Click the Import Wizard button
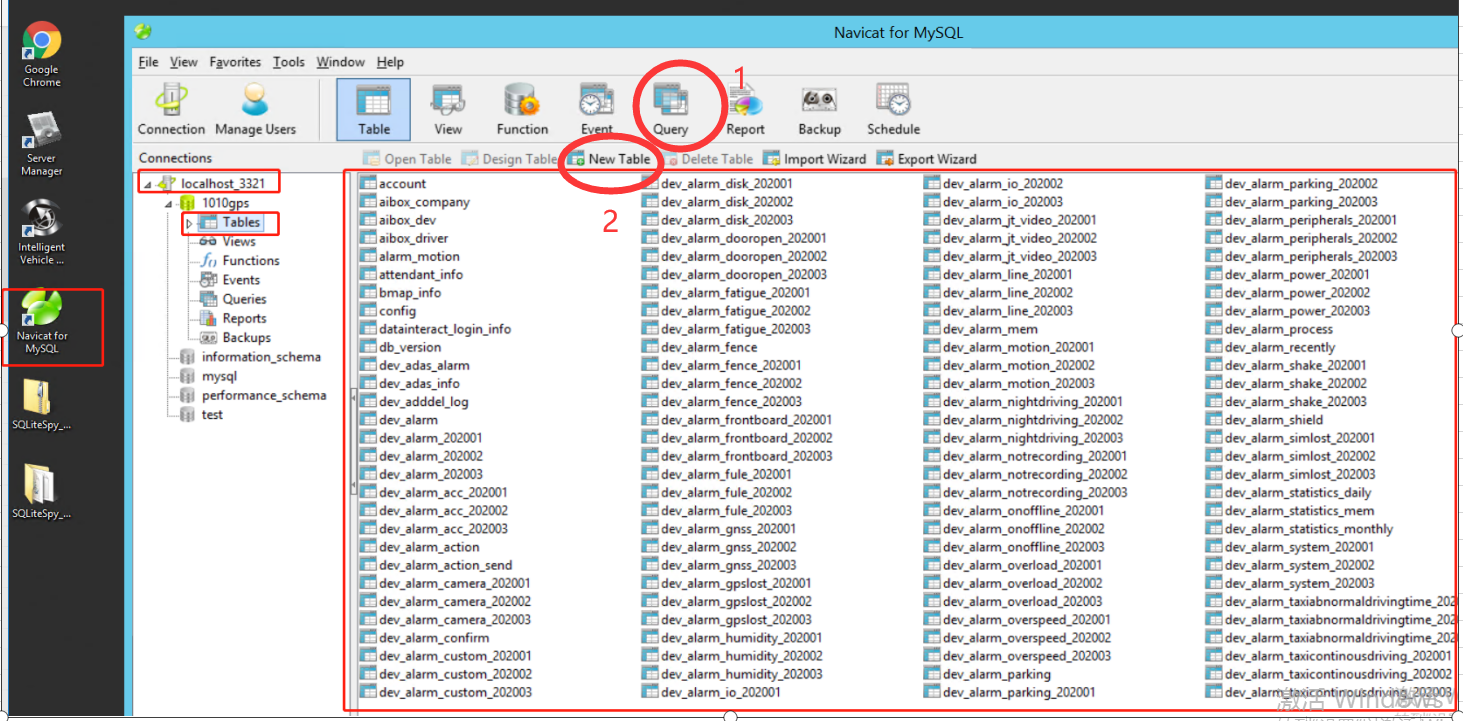 814,158
